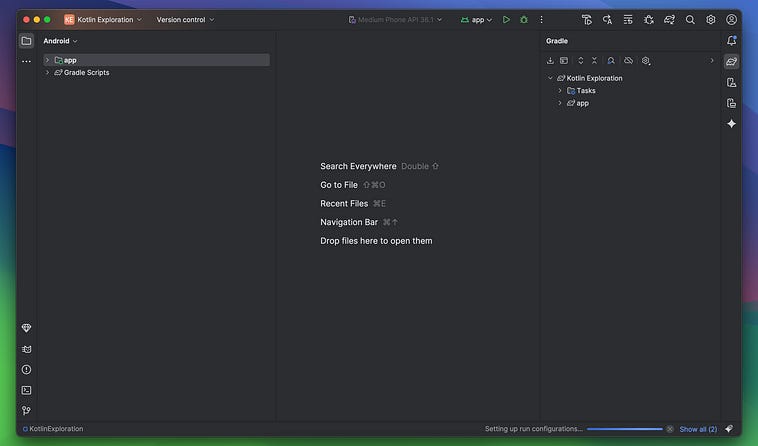Click Go to File hint text
This screenshot has height=446, width=758.
pos(339,185)
